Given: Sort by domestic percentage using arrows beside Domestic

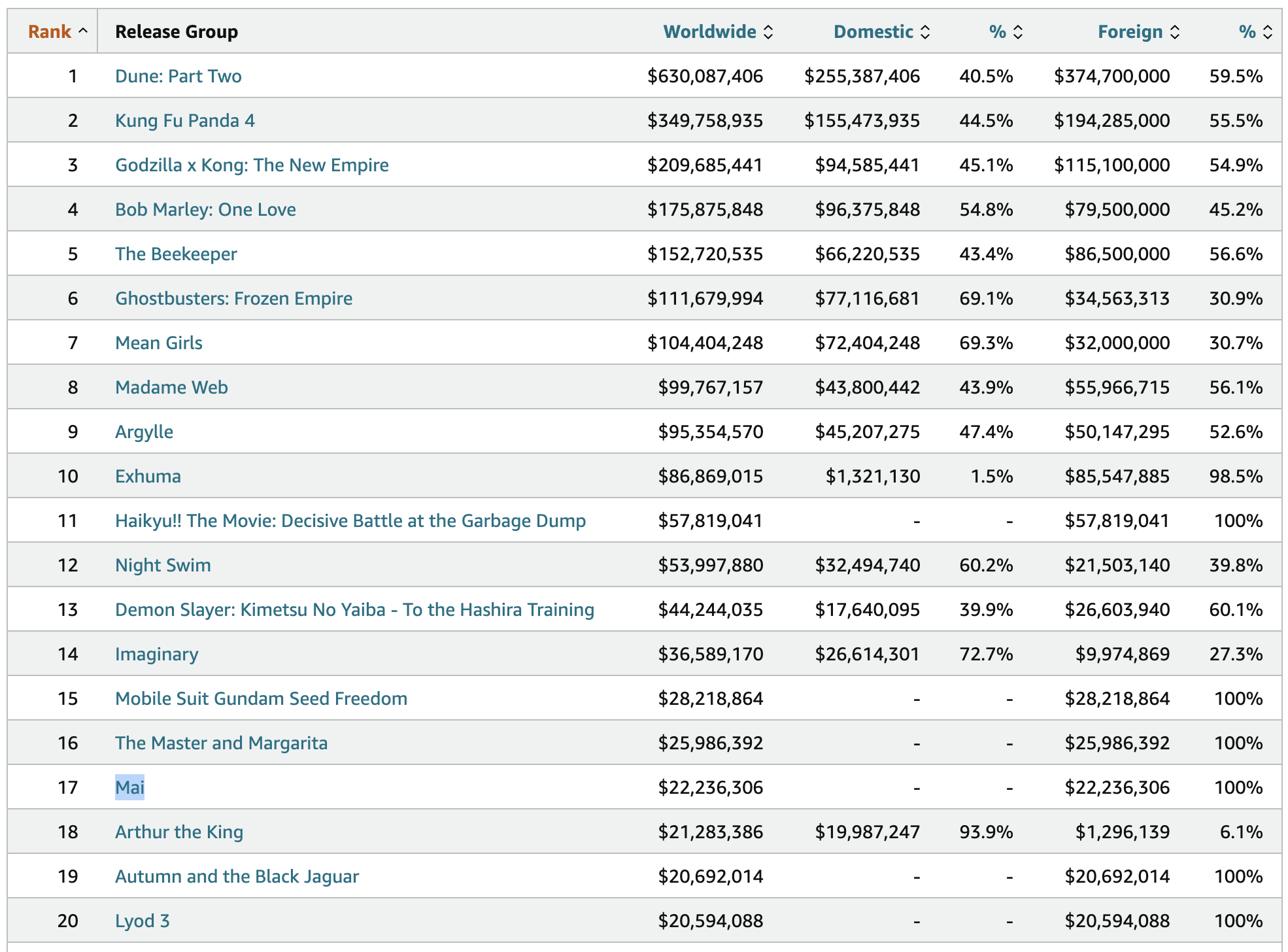Looking at the screenshot, I should pyautogui.click(x=1018, y=32).
